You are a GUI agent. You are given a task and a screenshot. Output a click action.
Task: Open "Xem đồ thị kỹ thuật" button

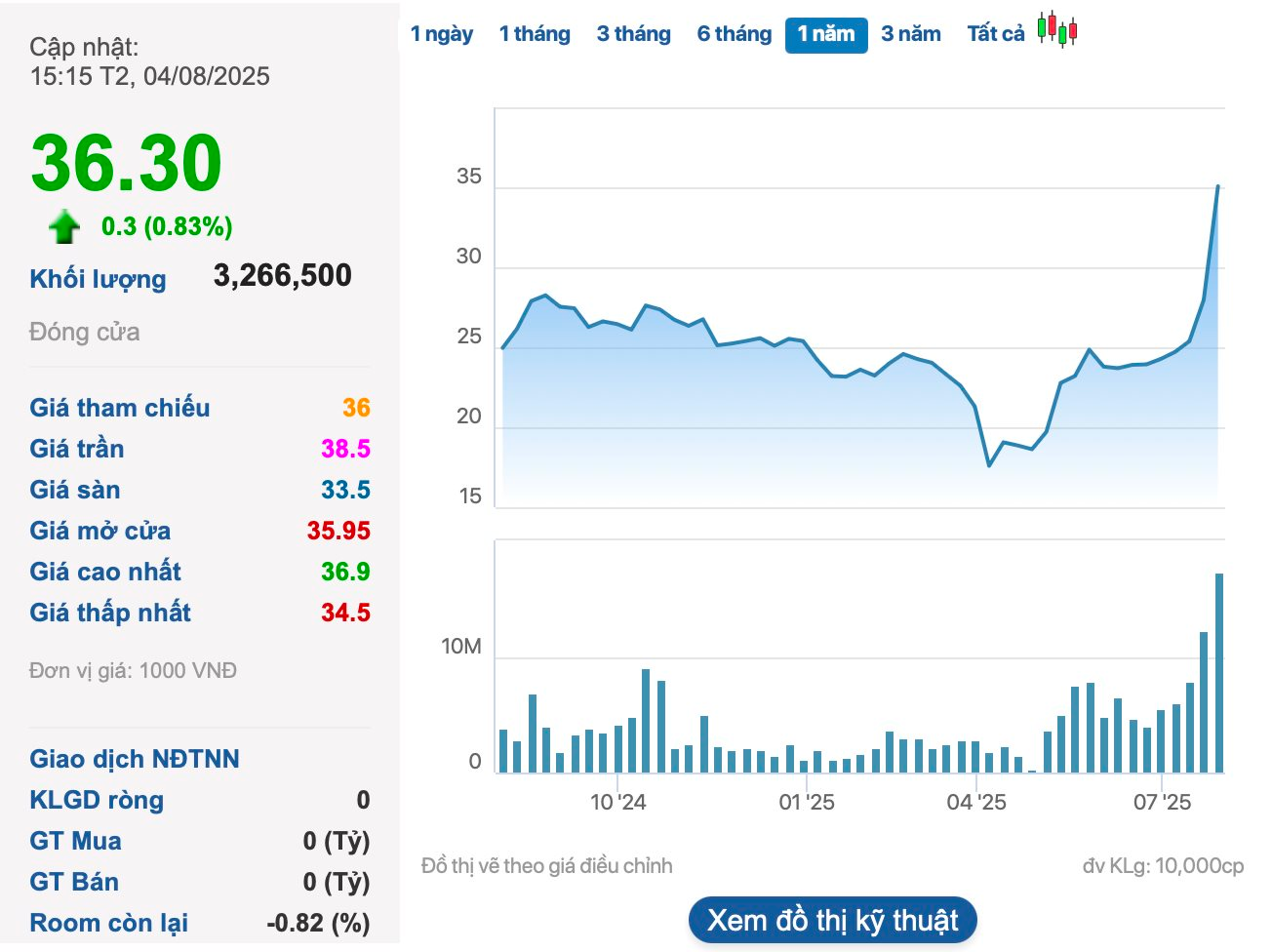click(x=833, y=920)
